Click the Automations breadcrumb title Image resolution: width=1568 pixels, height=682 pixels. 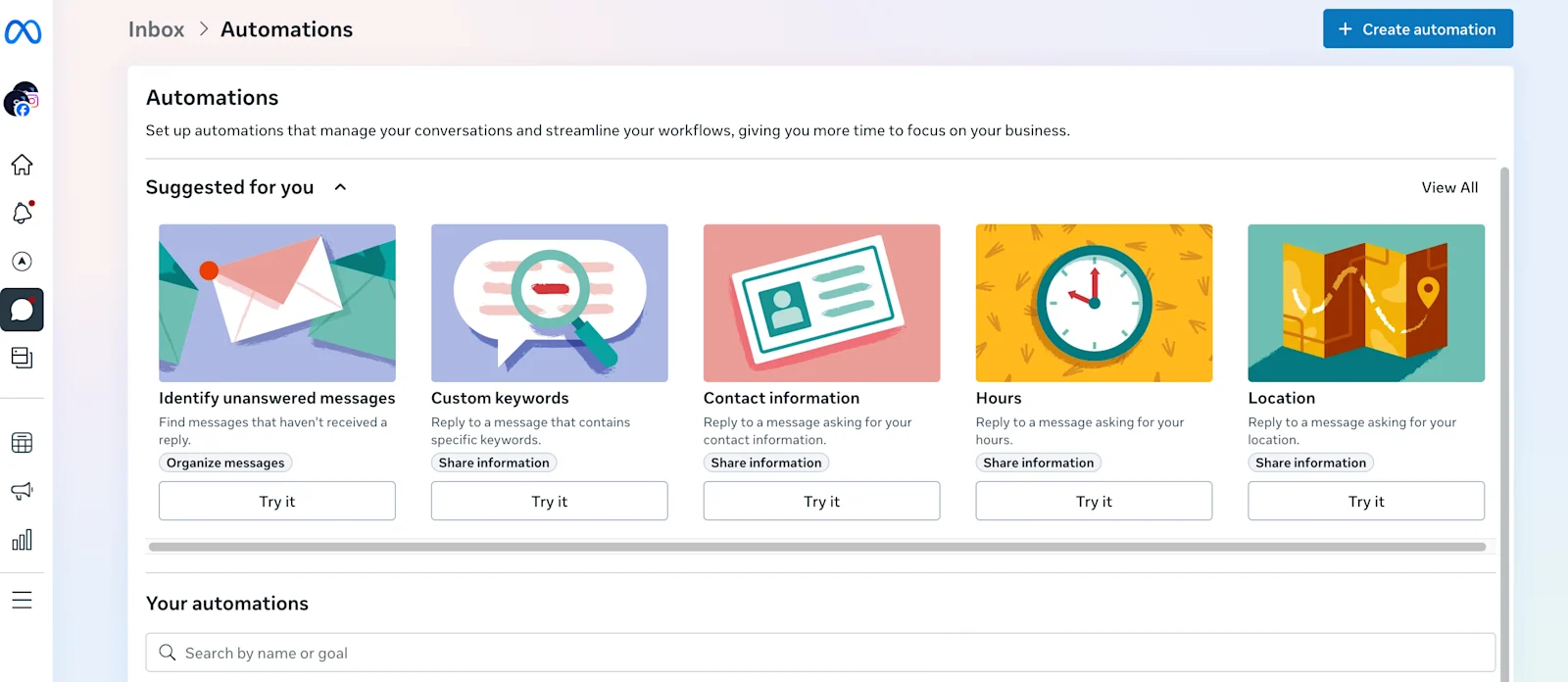[x=286, y=29]
